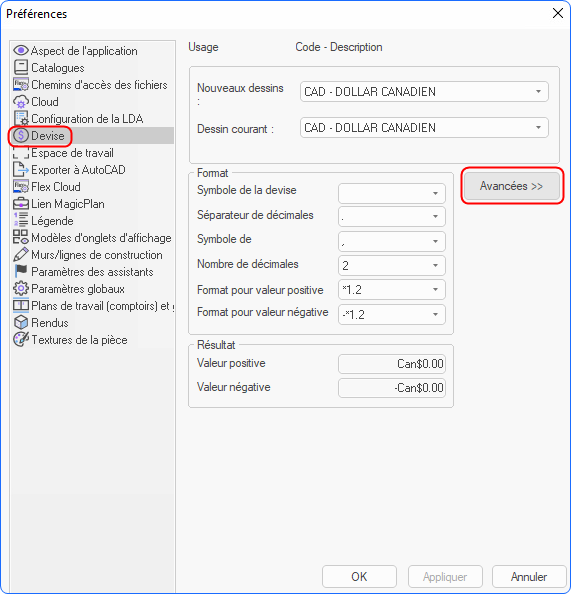Open the Lien MagicPlan briefcase icon
The image size is (571, 594).
(21, 204)
